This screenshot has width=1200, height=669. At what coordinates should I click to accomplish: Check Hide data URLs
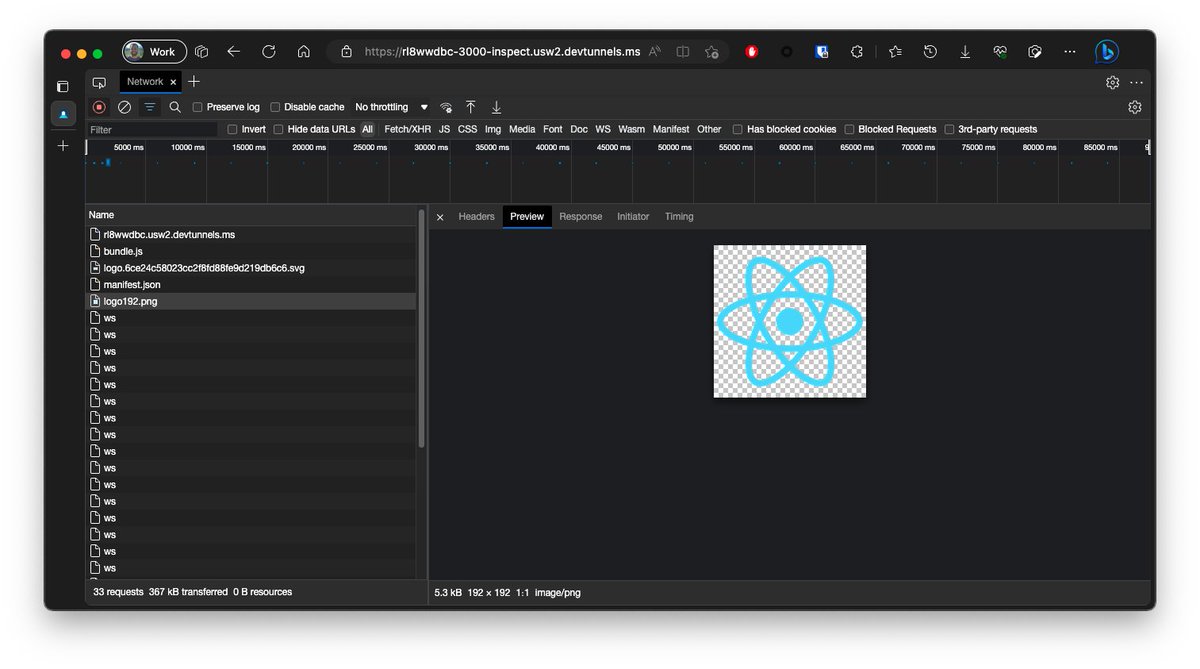pos(279,129)
